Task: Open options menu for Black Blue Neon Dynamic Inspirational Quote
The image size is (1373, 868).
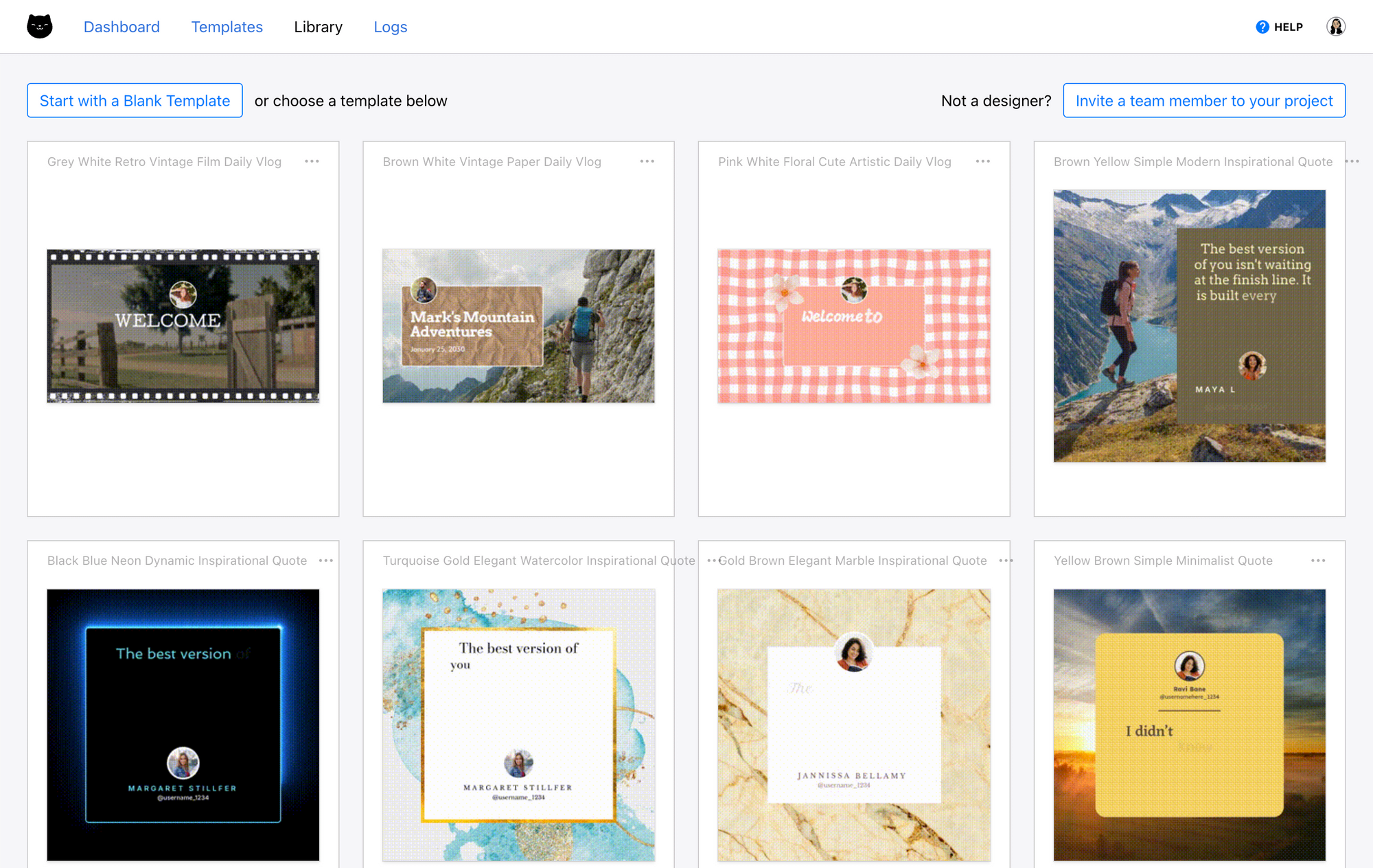Action: coord(325,561)
